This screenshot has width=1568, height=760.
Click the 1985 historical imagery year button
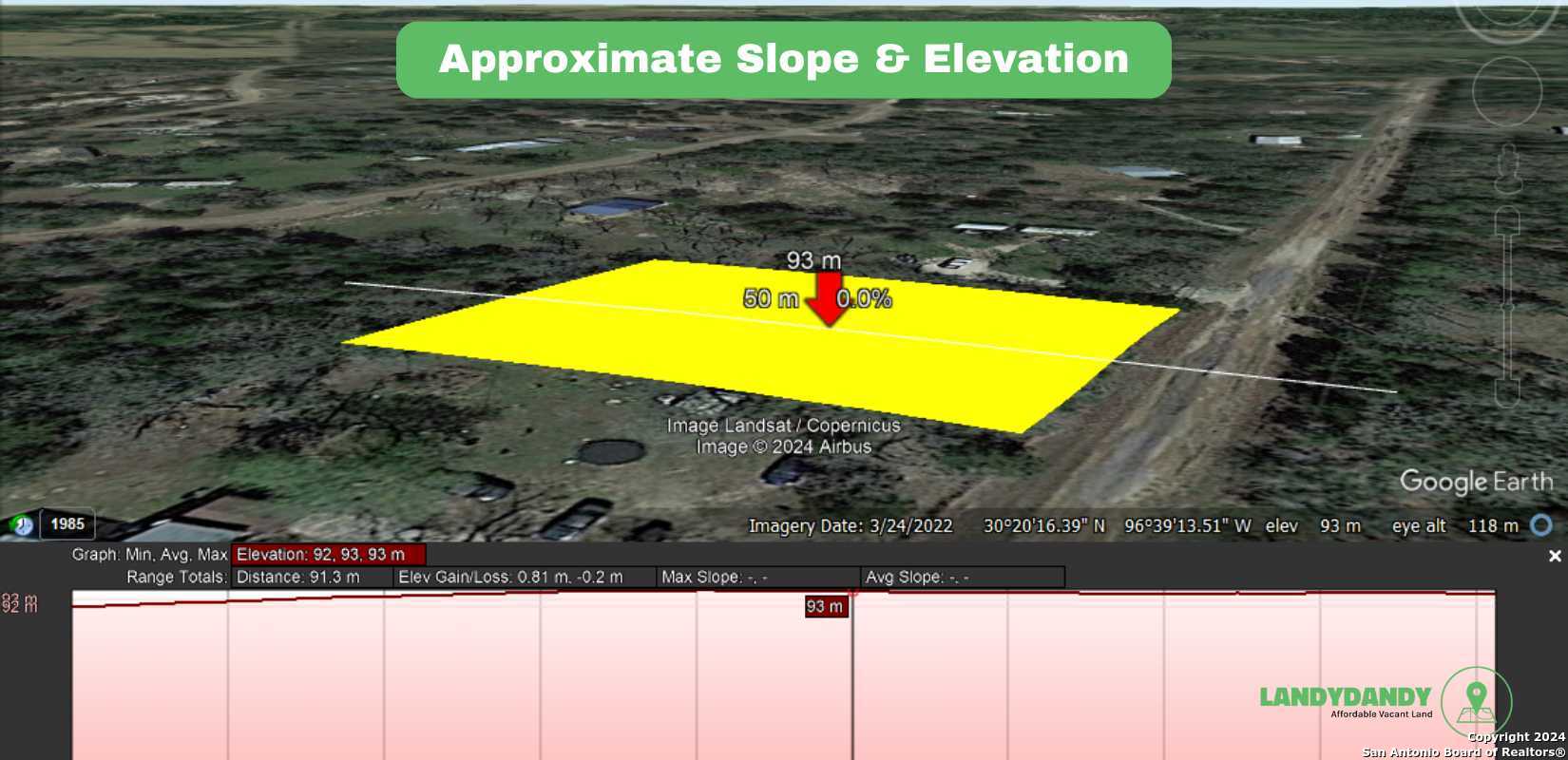(x=67, y=523)
